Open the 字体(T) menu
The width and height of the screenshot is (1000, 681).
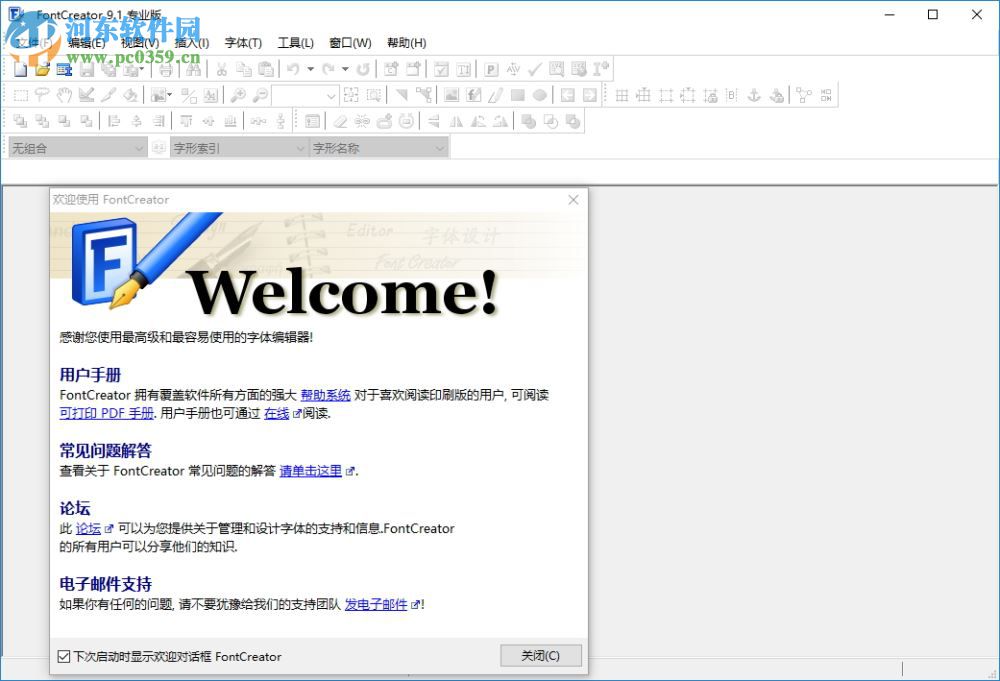click(243, 43)
